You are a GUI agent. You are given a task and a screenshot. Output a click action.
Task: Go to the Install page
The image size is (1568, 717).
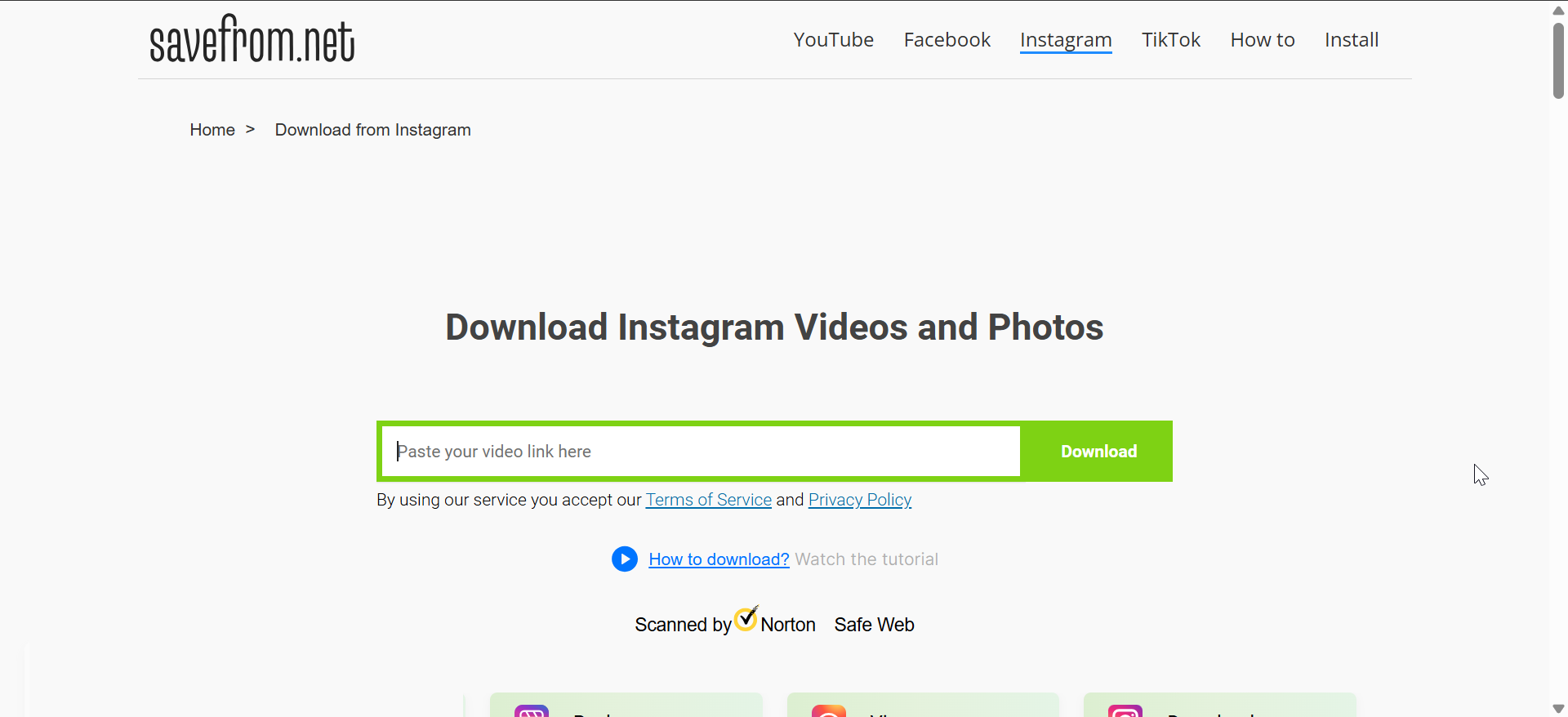(1352, 40)
